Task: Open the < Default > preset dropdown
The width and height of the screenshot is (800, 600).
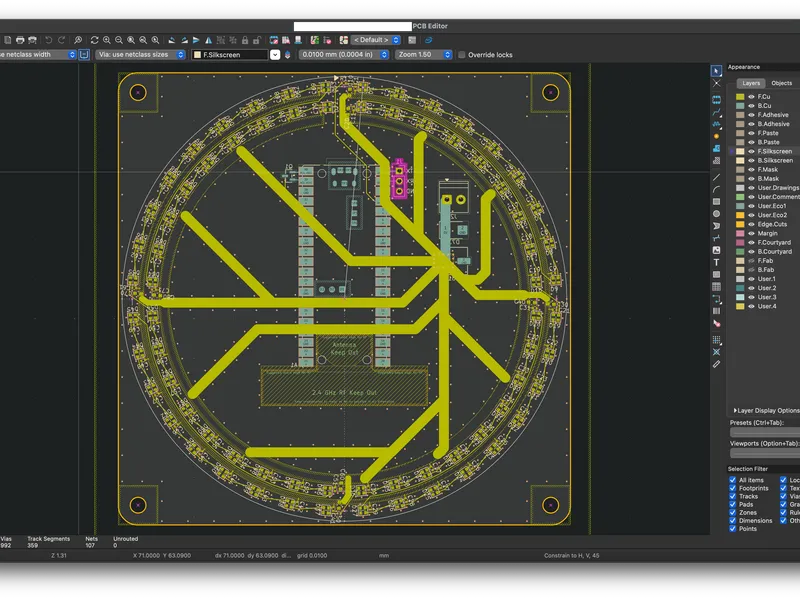Action: pyautogui.click(x=376, y=40)
